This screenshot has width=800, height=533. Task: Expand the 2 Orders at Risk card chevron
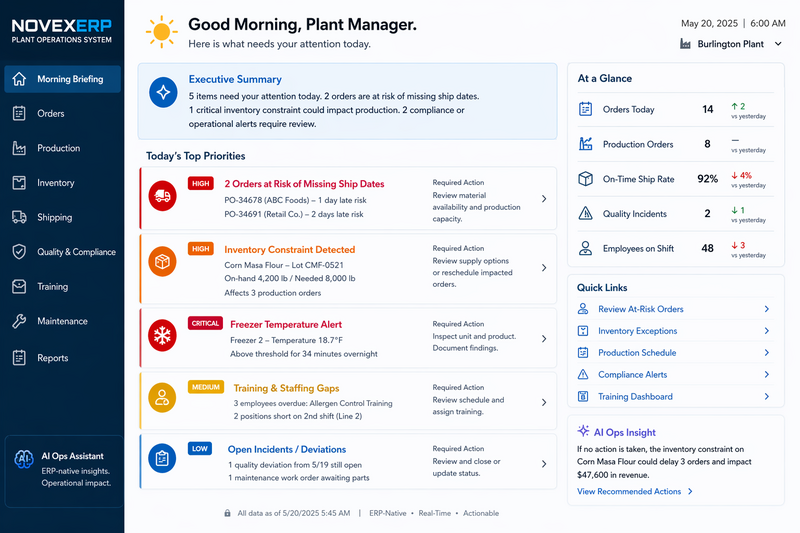pyautogui.click(x=544, y=198)
